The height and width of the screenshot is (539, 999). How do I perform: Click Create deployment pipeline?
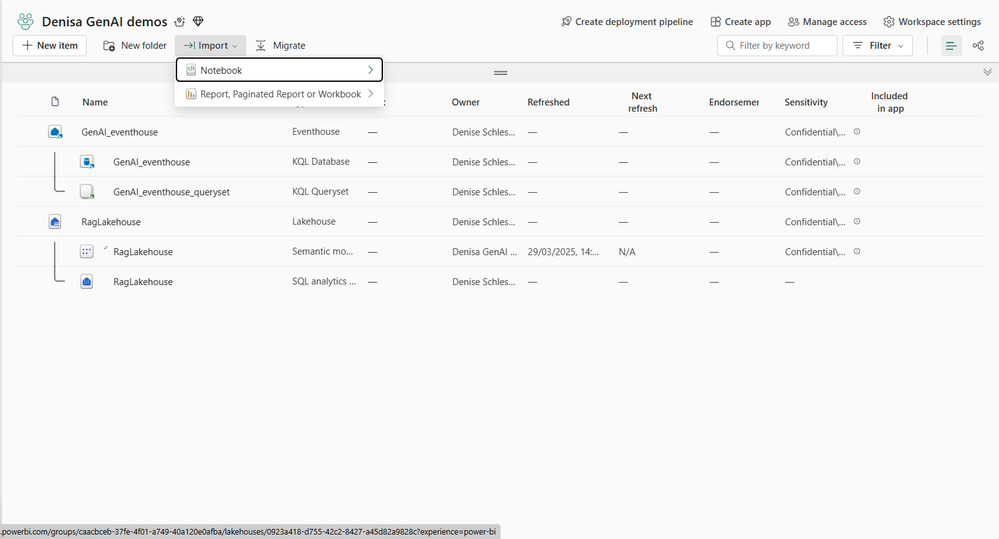[627, 22]
